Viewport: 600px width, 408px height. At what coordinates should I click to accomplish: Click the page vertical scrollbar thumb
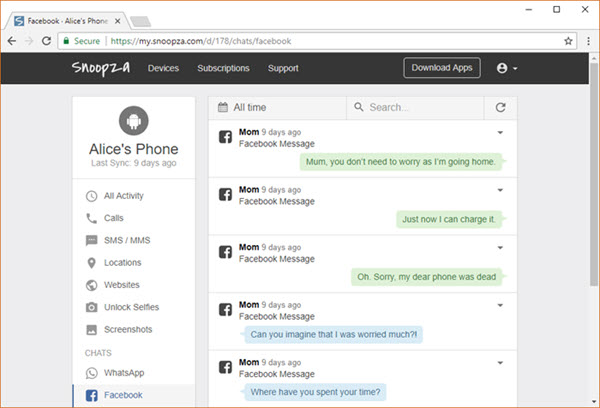(593, 175)
